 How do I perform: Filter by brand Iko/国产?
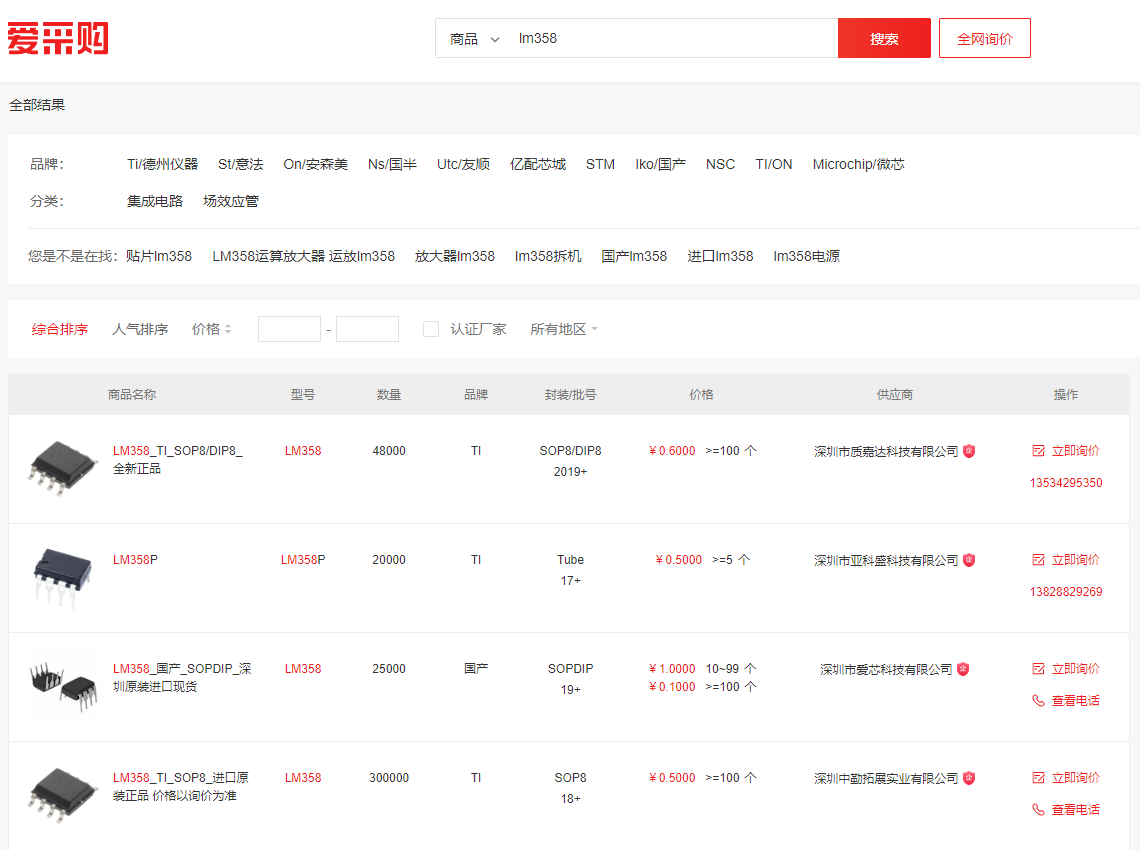[660, 164]
